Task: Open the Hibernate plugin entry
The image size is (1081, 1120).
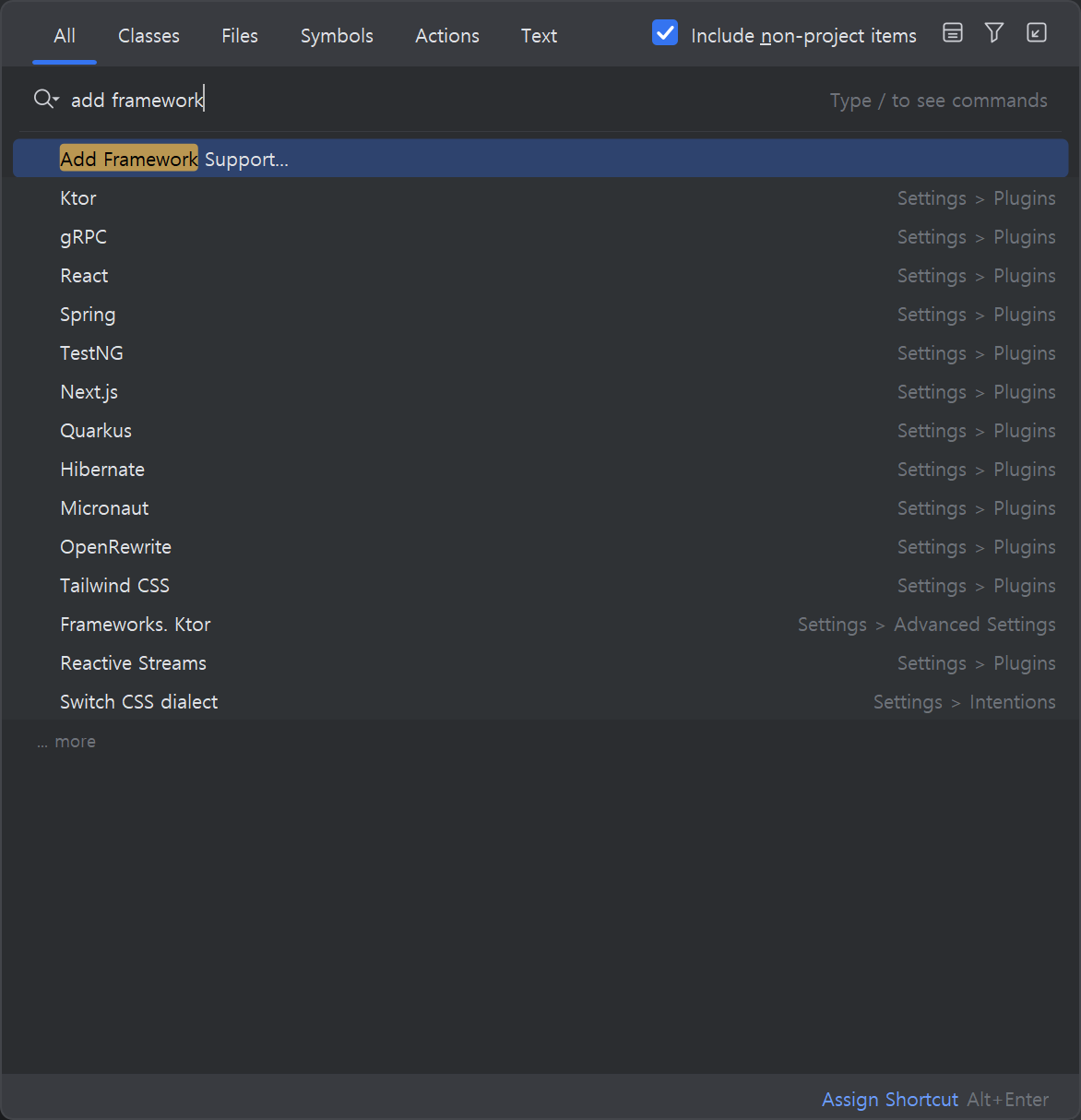Action: [x=102, y=469]
